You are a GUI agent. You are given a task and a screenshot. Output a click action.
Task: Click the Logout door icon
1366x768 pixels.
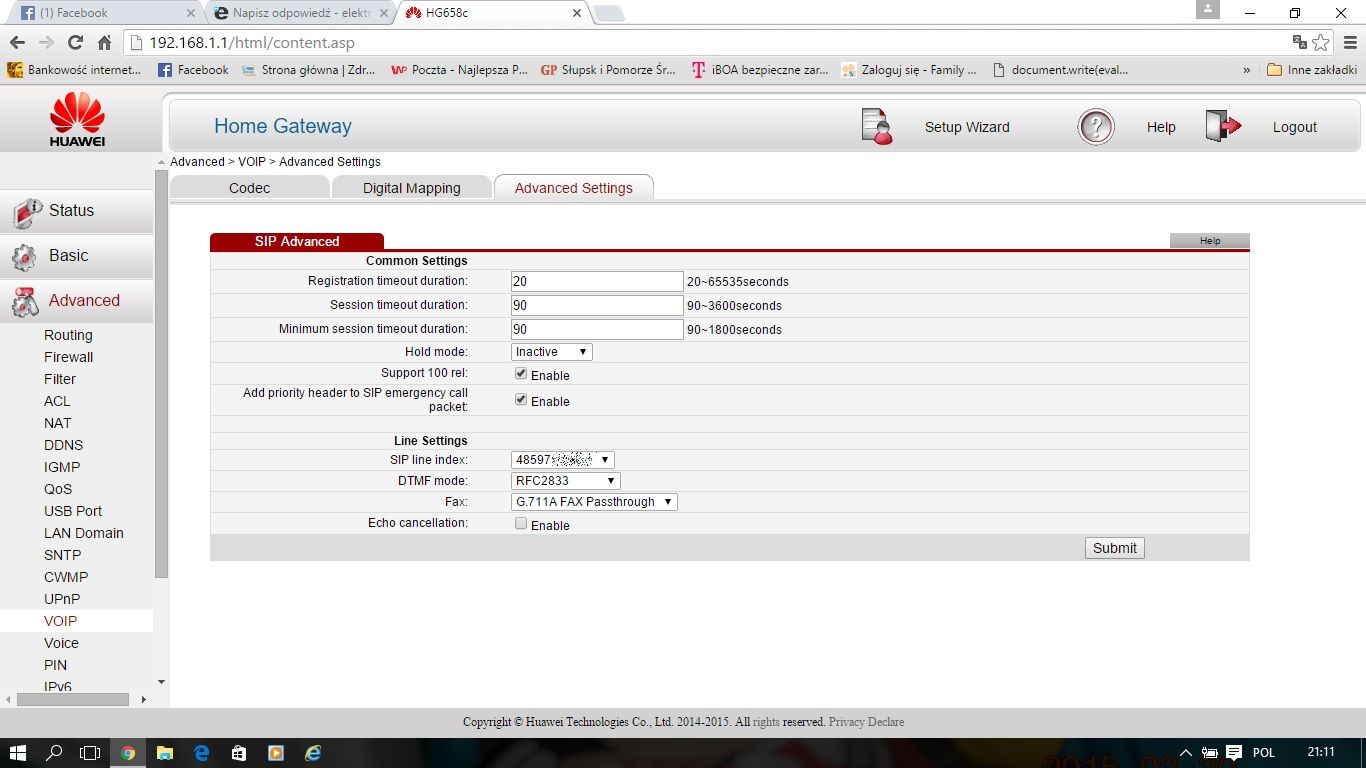click(1222, 127)
